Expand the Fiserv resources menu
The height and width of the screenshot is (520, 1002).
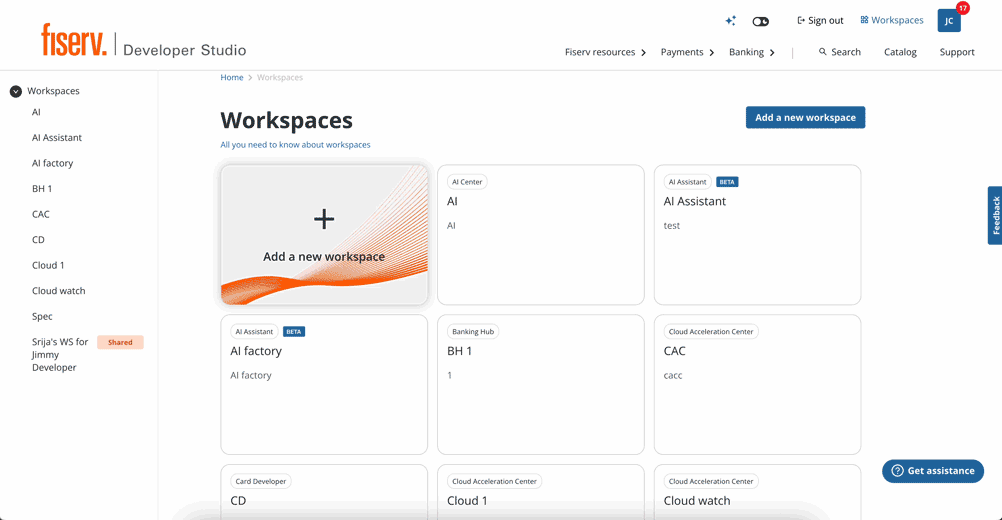click(x=606, y=52)
